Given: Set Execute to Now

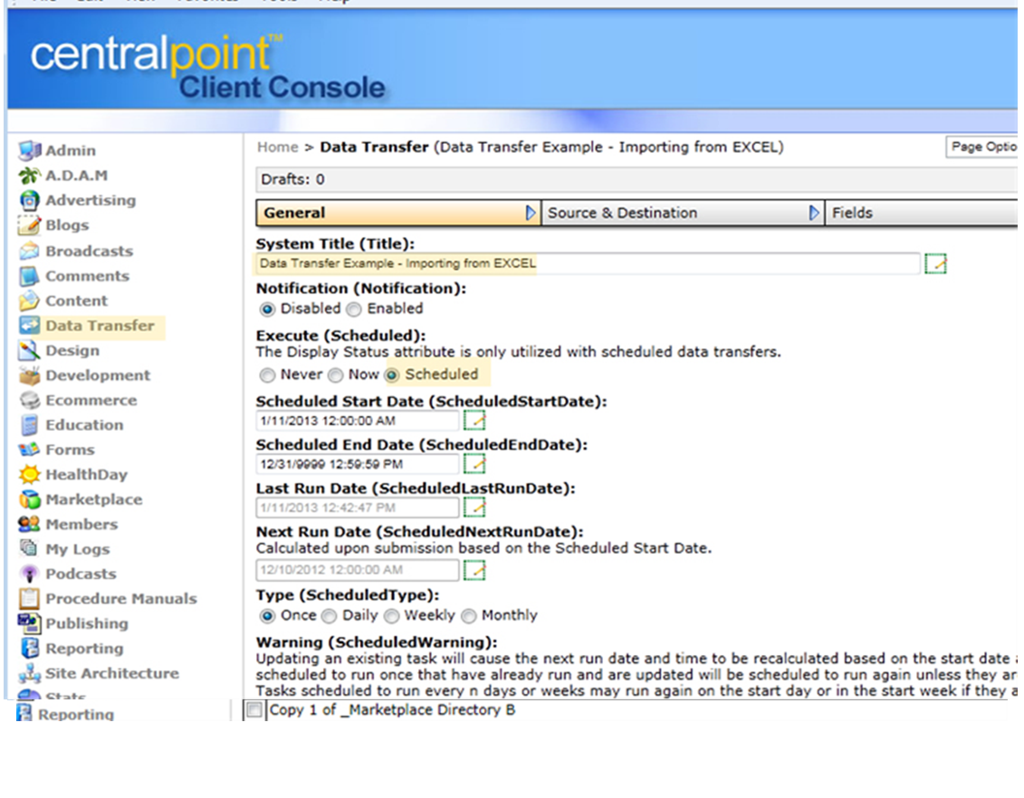Looking at the screenshot, I should 335,375.
